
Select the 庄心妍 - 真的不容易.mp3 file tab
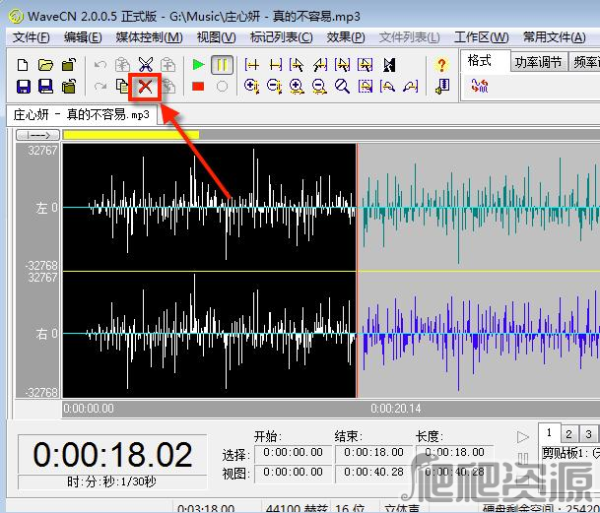pos(82,114)
